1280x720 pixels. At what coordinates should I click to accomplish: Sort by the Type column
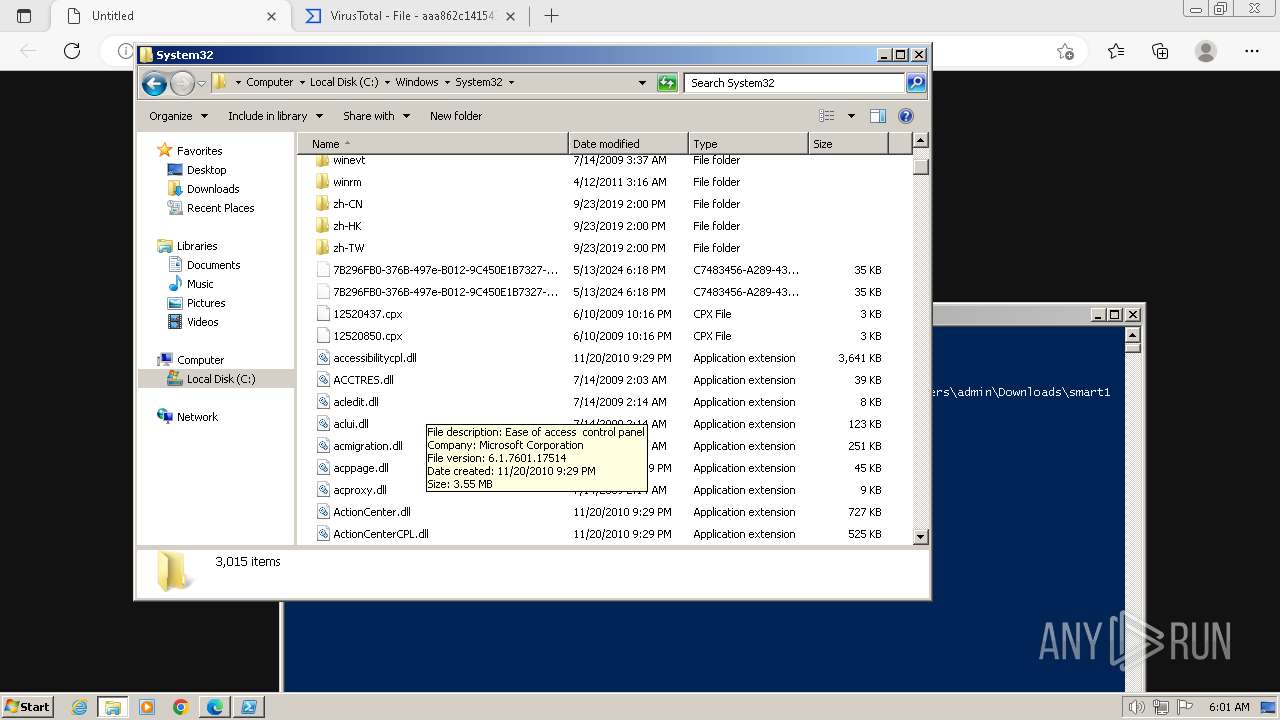point(748,144)
